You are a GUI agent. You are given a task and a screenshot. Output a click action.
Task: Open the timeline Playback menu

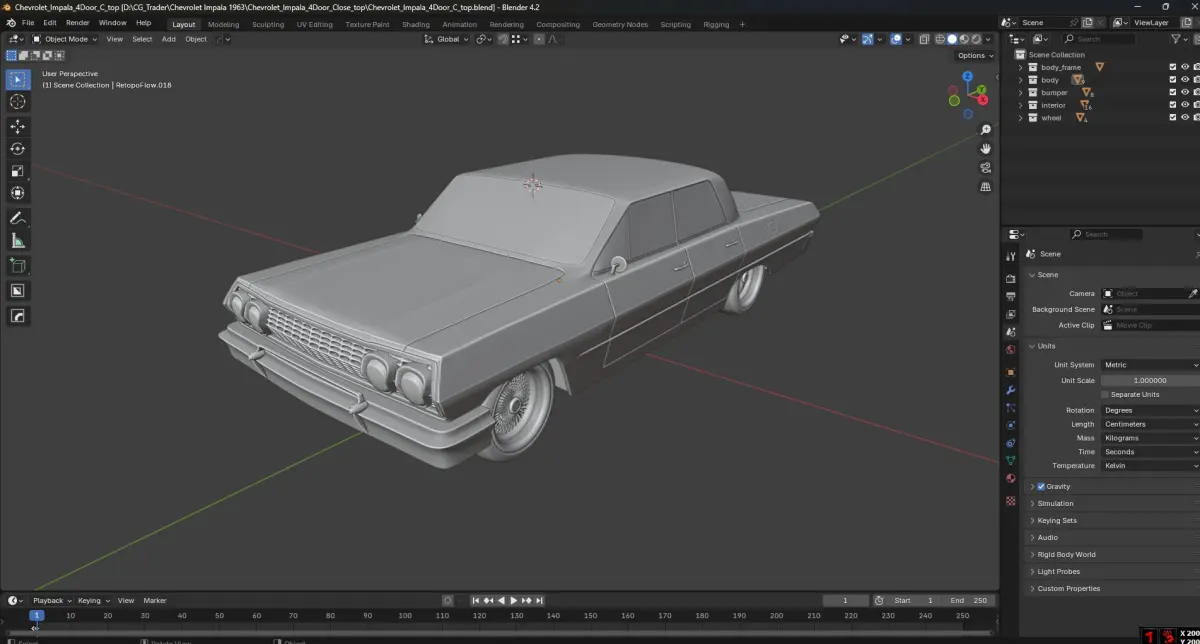point(52,600)
